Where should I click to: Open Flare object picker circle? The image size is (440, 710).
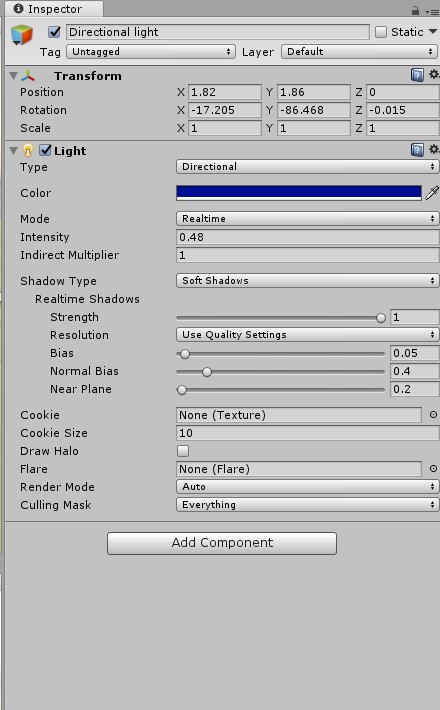click(x=433, y=469)
